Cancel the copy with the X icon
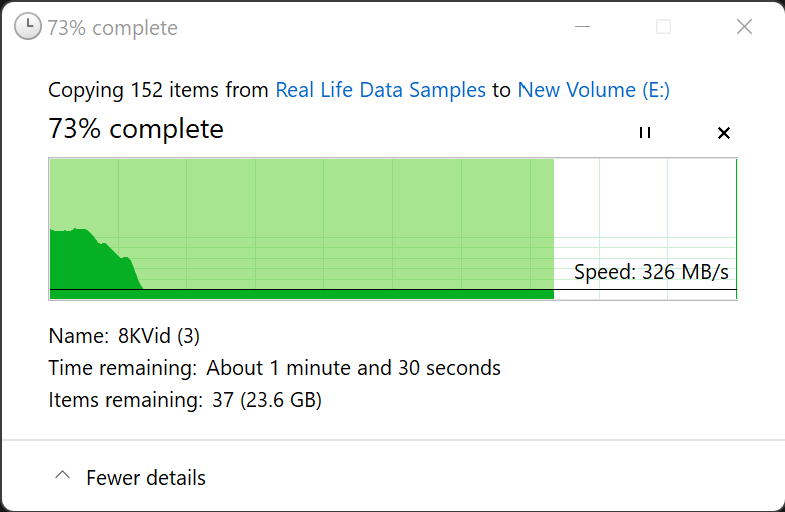785x512 pixels. point(724,133)
